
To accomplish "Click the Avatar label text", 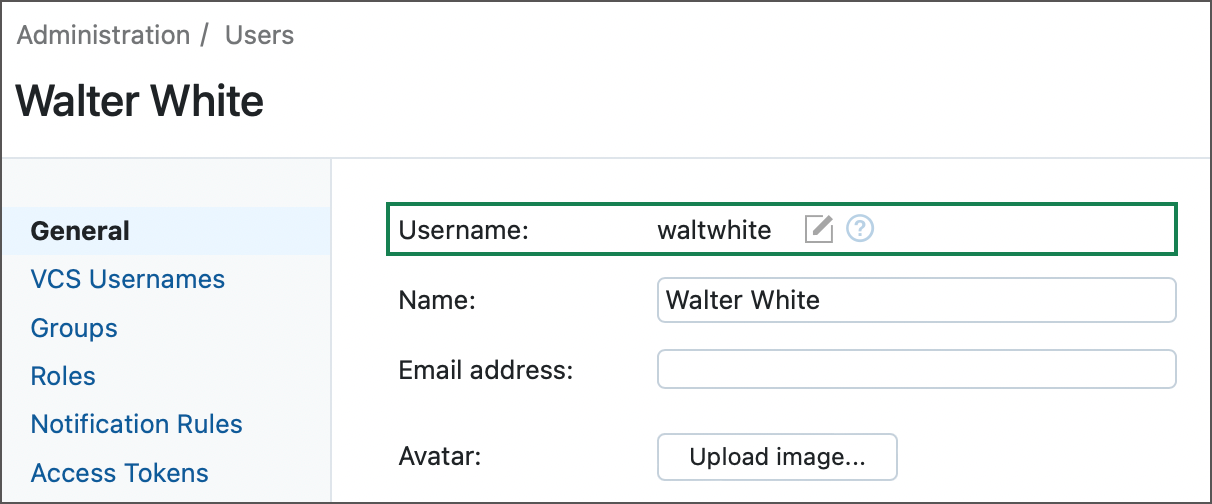I will pyautogui.click(x=440, y=457).
